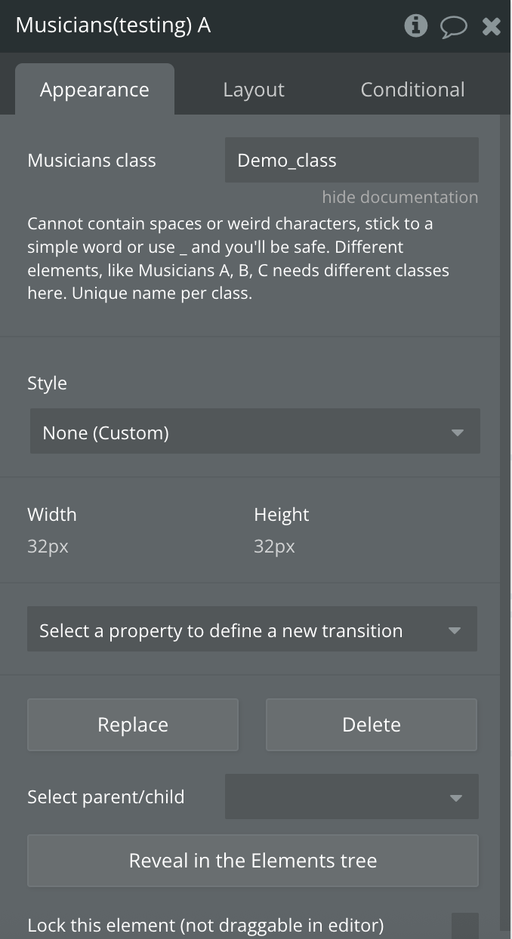Open the Style dropdown showing None (Custom)
The image size is (512, 939).
pos(255,431)
